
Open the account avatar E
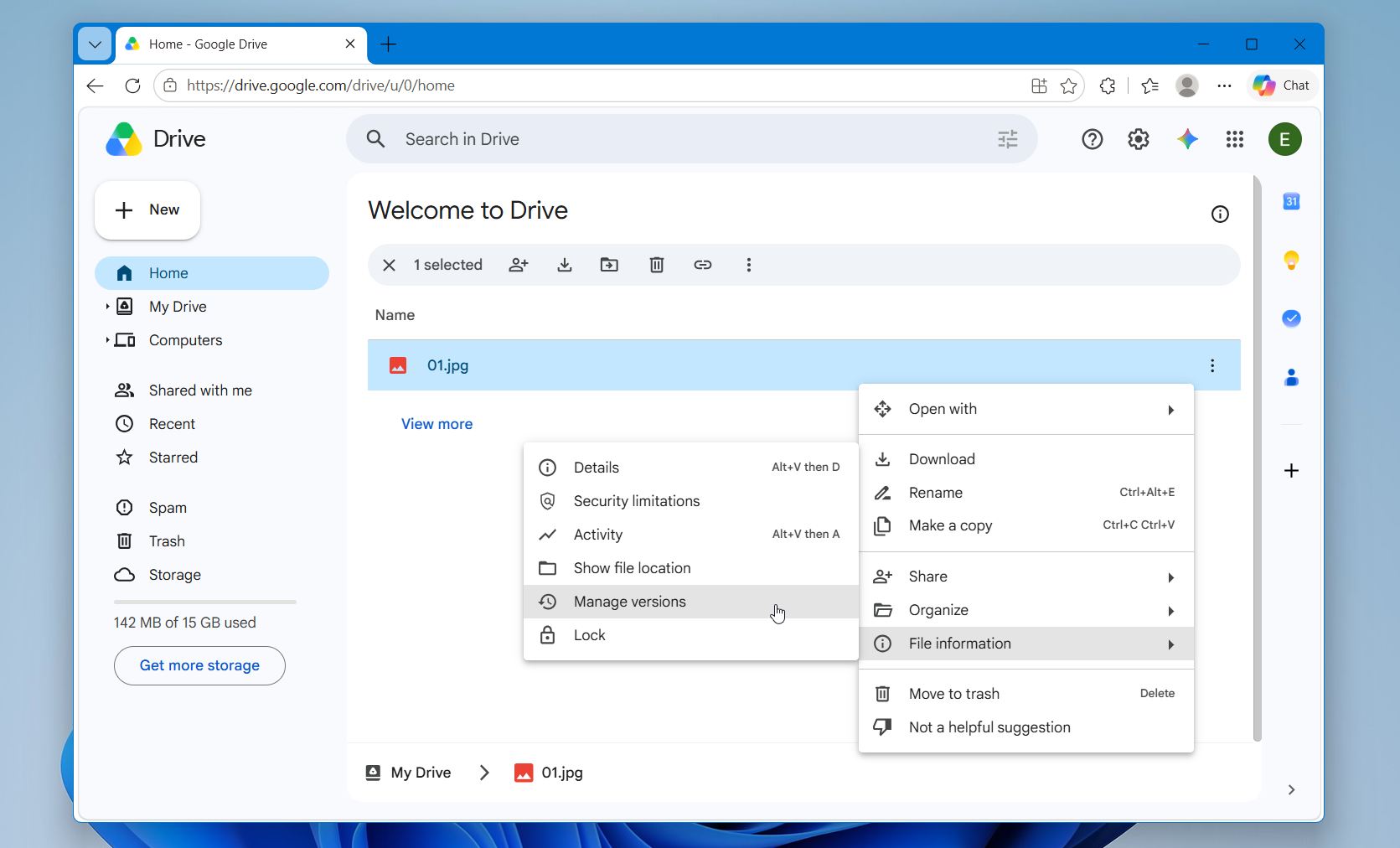click(x=1285, y=139)
